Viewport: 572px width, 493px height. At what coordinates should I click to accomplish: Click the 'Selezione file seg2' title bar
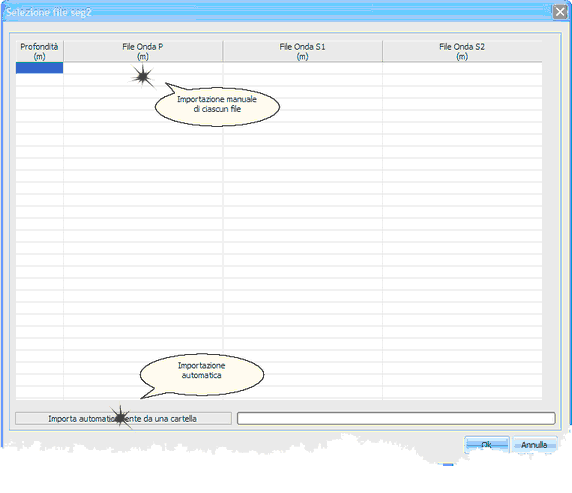click(x=277, y=12)
